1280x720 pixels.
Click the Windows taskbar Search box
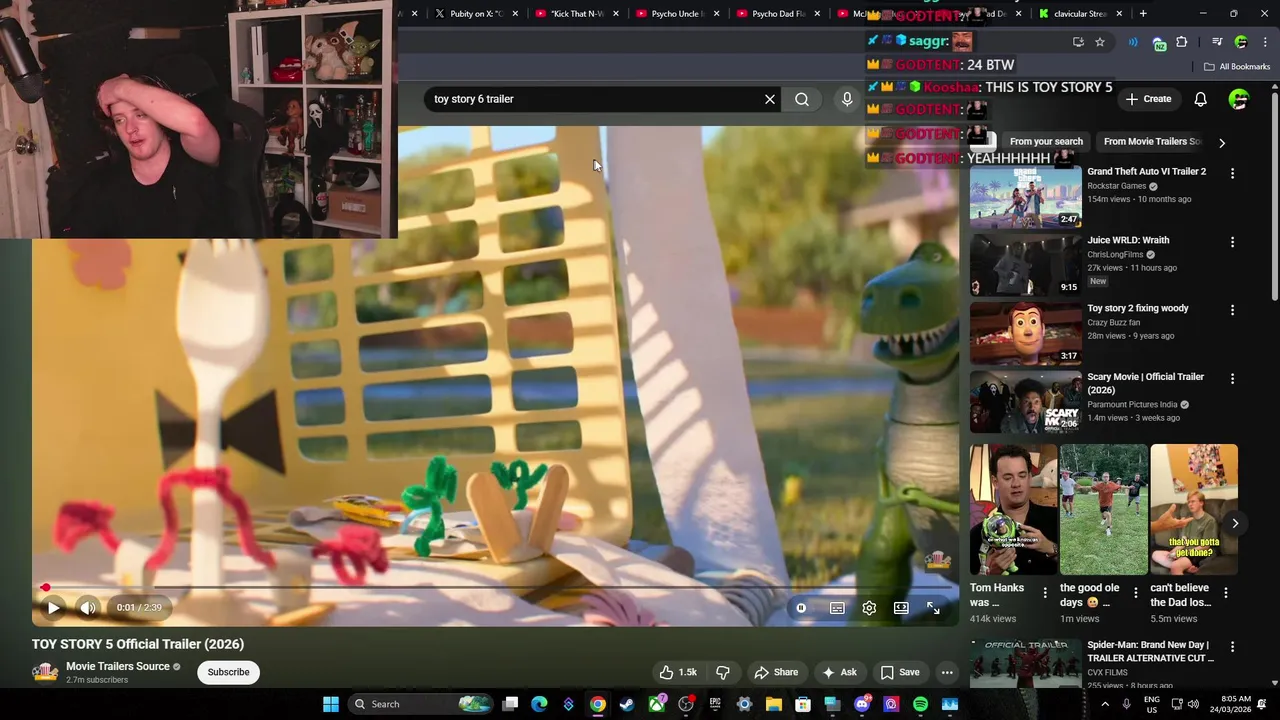click(422, 704)
